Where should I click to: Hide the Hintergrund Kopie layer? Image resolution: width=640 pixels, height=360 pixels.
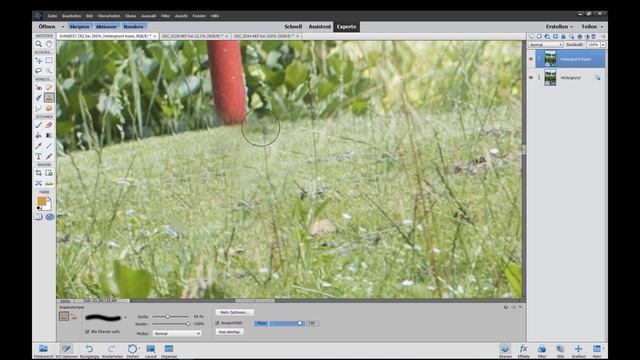pyautogui.click(x=531, y=59)
